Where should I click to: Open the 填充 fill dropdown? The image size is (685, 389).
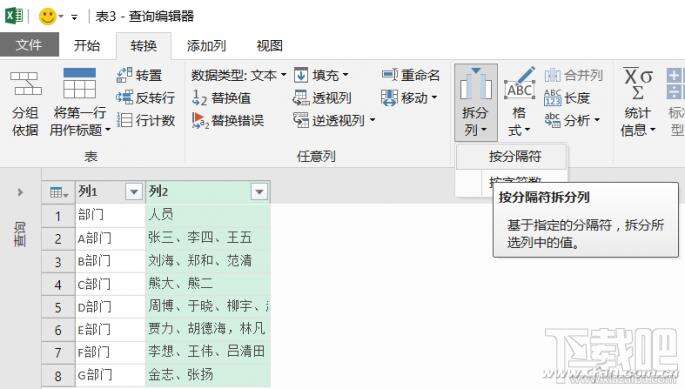coord(322,75)
